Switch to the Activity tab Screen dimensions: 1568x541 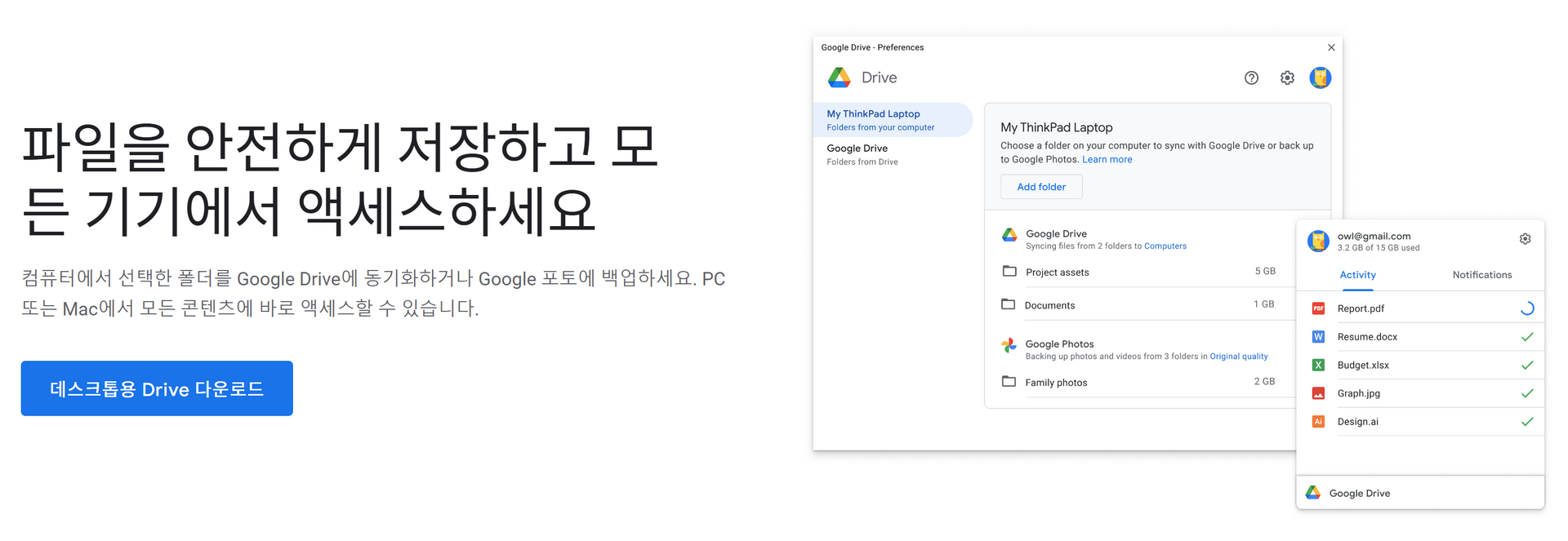tap(1357, 275)
